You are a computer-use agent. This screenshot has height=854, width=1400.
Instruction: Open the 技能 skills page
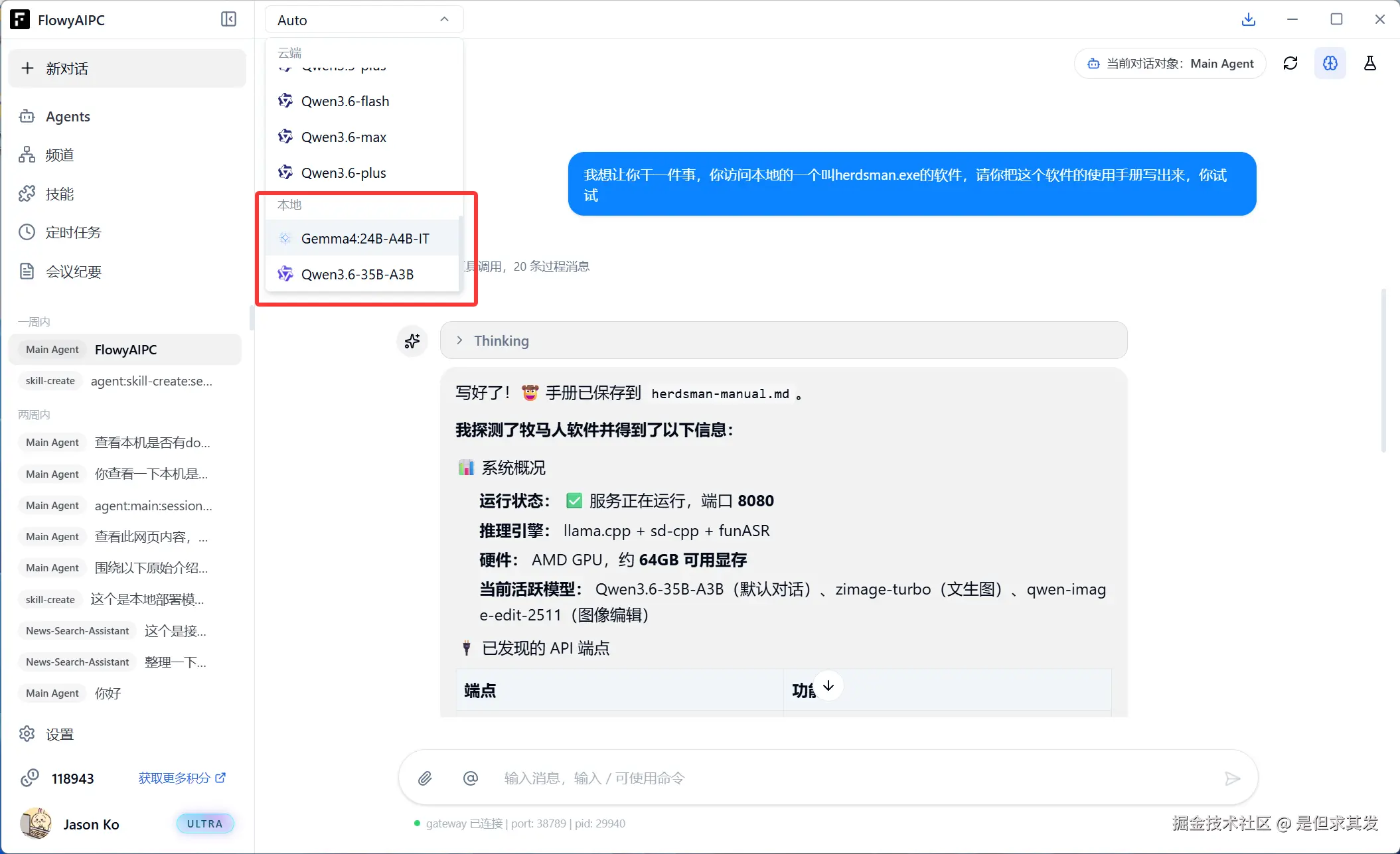coord(127,194)
